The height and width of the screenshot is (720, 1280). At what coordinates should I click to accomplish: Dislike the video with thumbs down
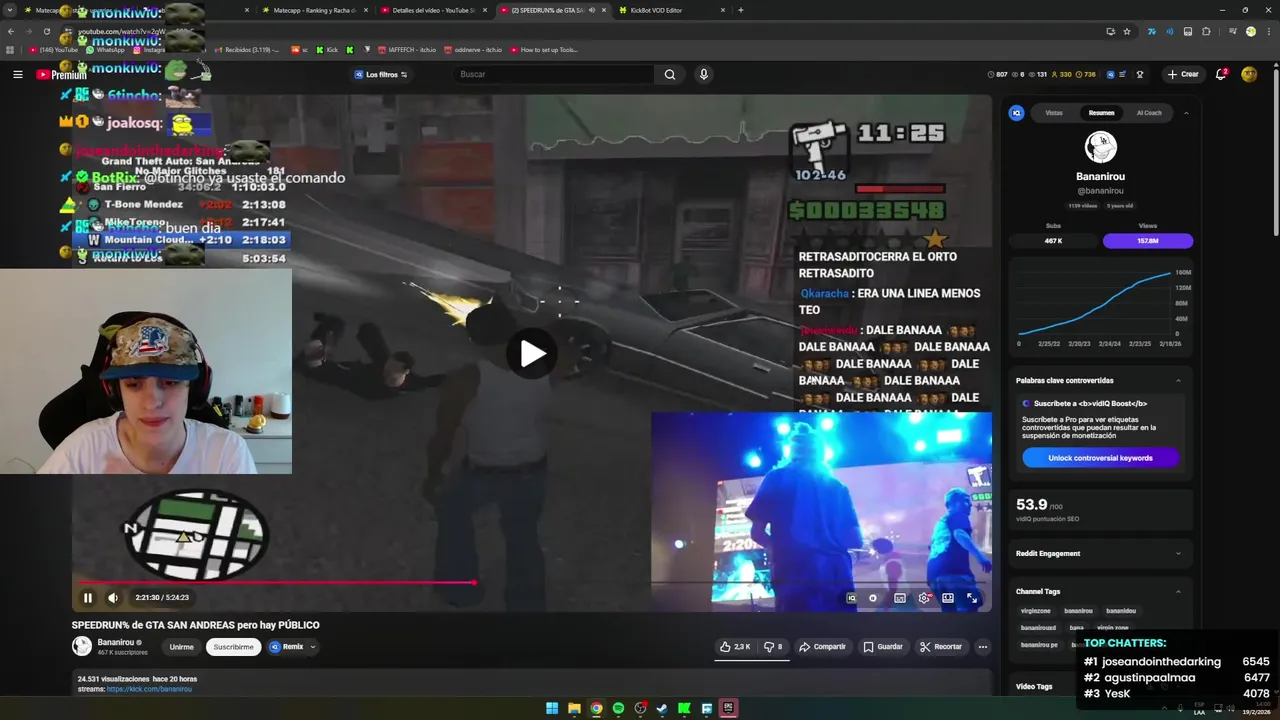[773, 647]
